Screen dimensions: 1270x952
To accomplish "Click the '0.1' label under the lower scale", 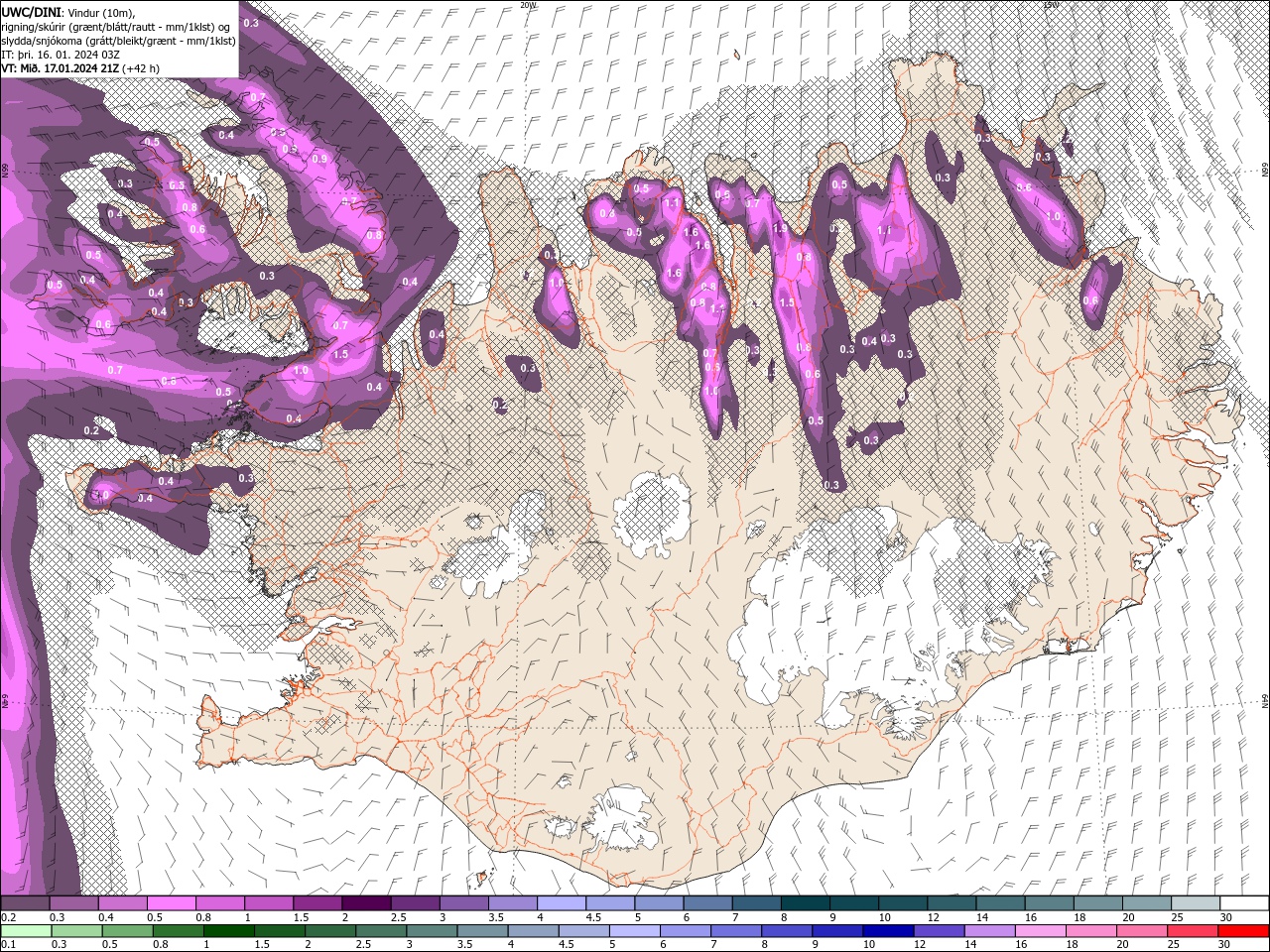I will (8, 945).
